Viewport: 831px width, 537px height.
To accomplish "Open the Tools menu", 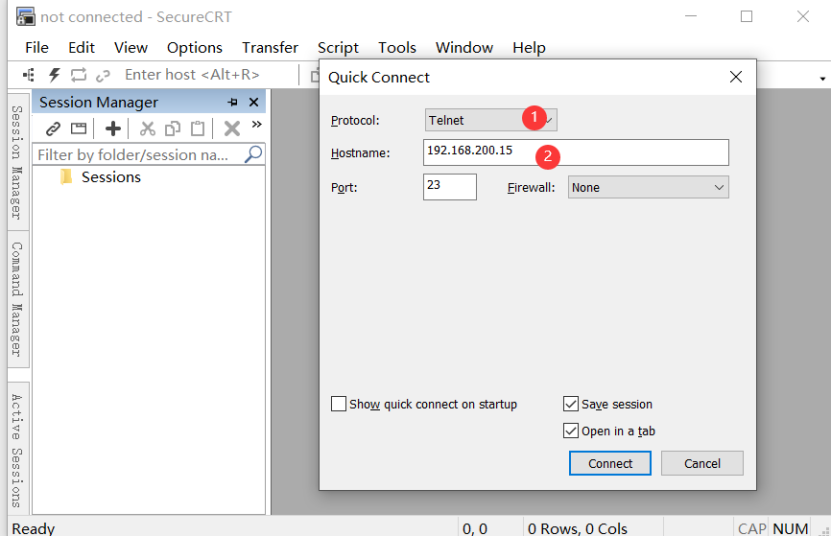I will click(x=397, y=48).
